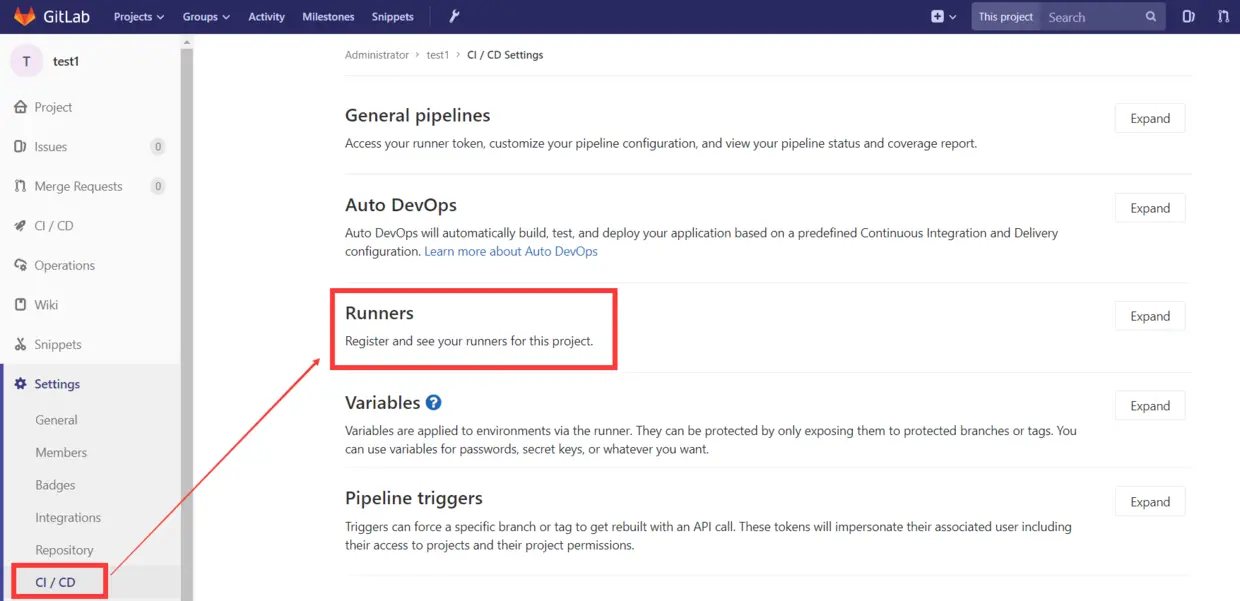The image size is (1240, 601).
Task: Click the Snippets scissors icon
Action: (x=20, y=344)
